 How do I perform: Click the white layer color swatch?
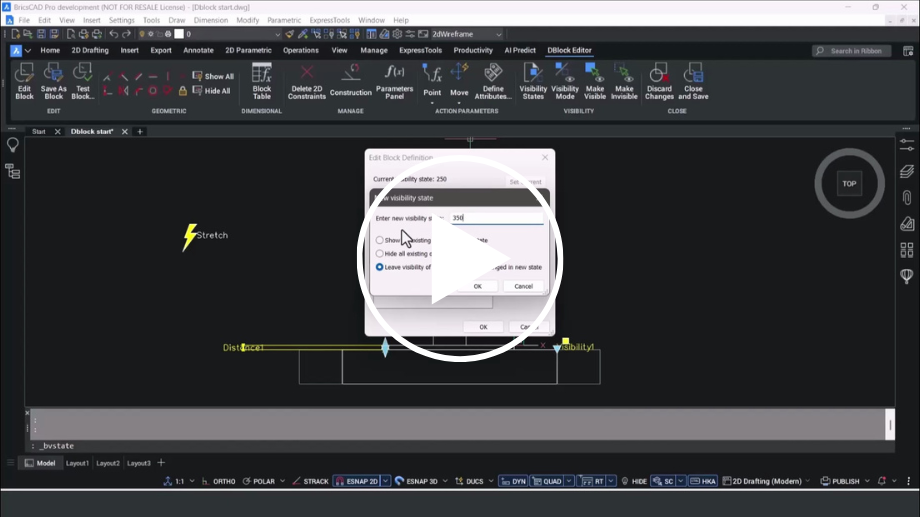click(x=179, y=34)
